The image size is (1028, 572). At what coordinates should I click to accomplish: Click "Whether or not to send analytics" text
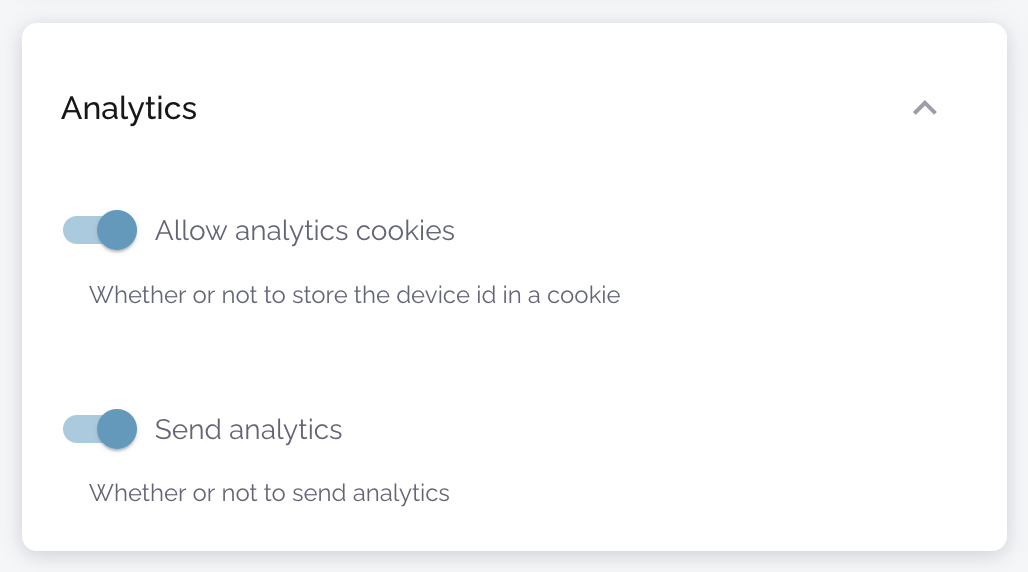(x=269, y=493)
